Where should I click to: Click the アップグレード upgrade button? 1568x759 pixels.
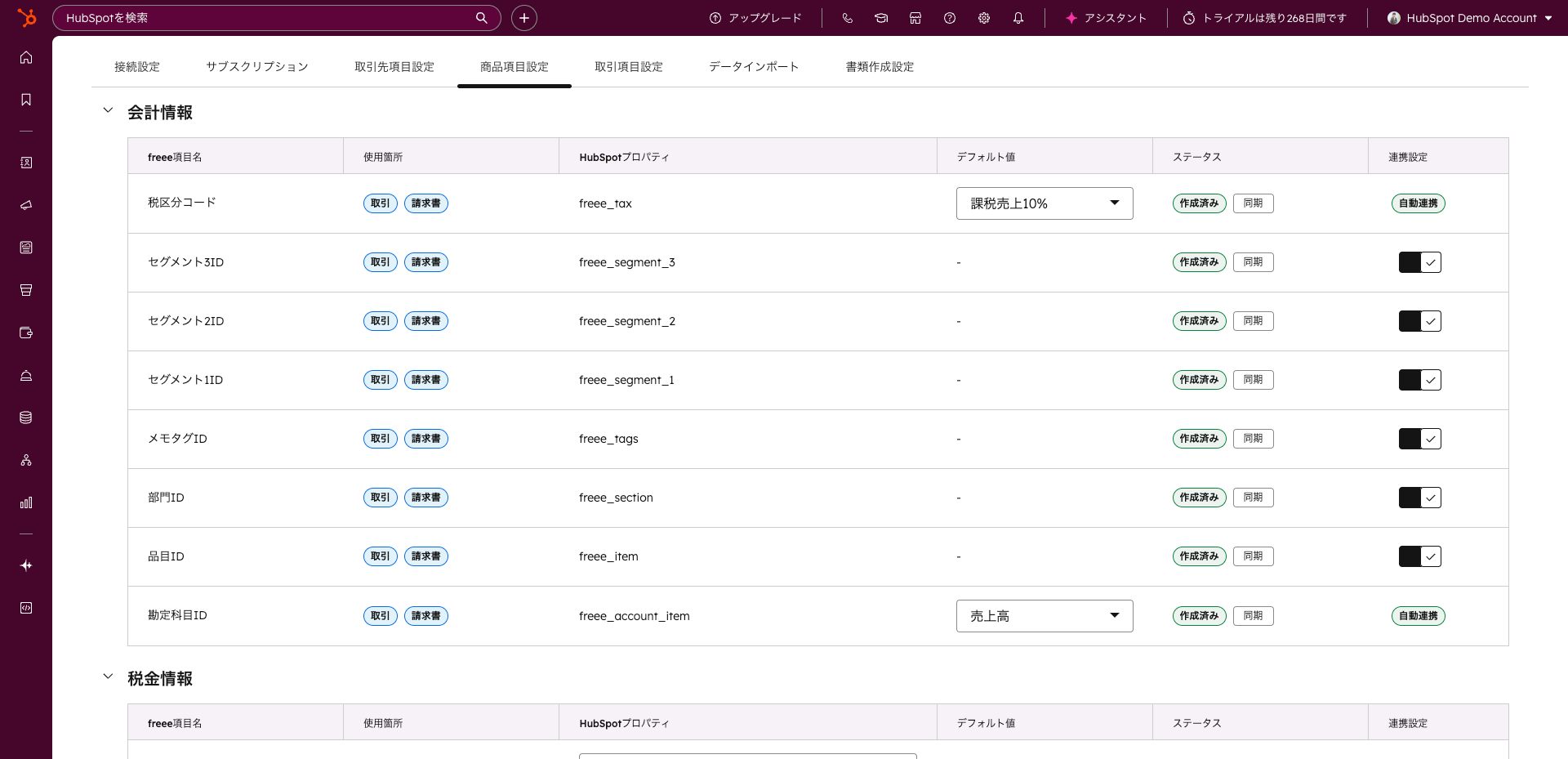[x=755, y=18]
